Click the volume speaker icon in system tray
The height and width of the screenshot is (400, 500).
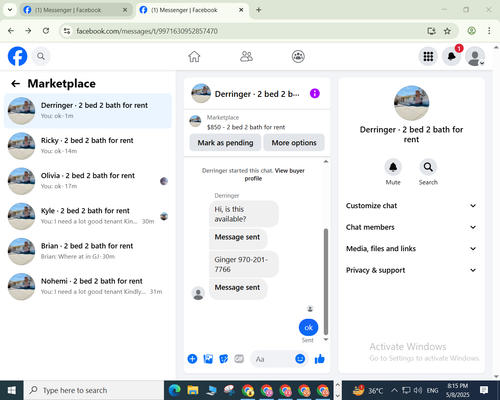418,390
